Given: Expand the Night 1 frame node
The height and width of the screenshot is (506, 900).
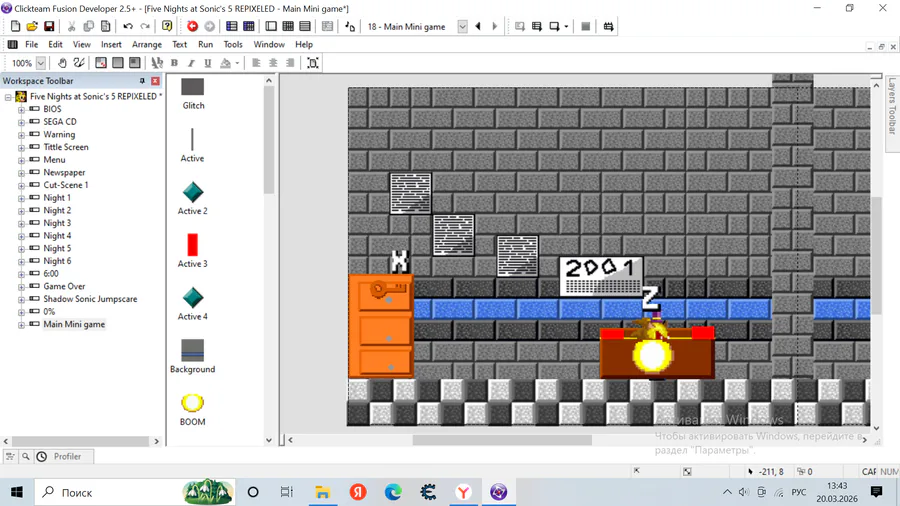Looking at the screenshot, I should (21, 198).
